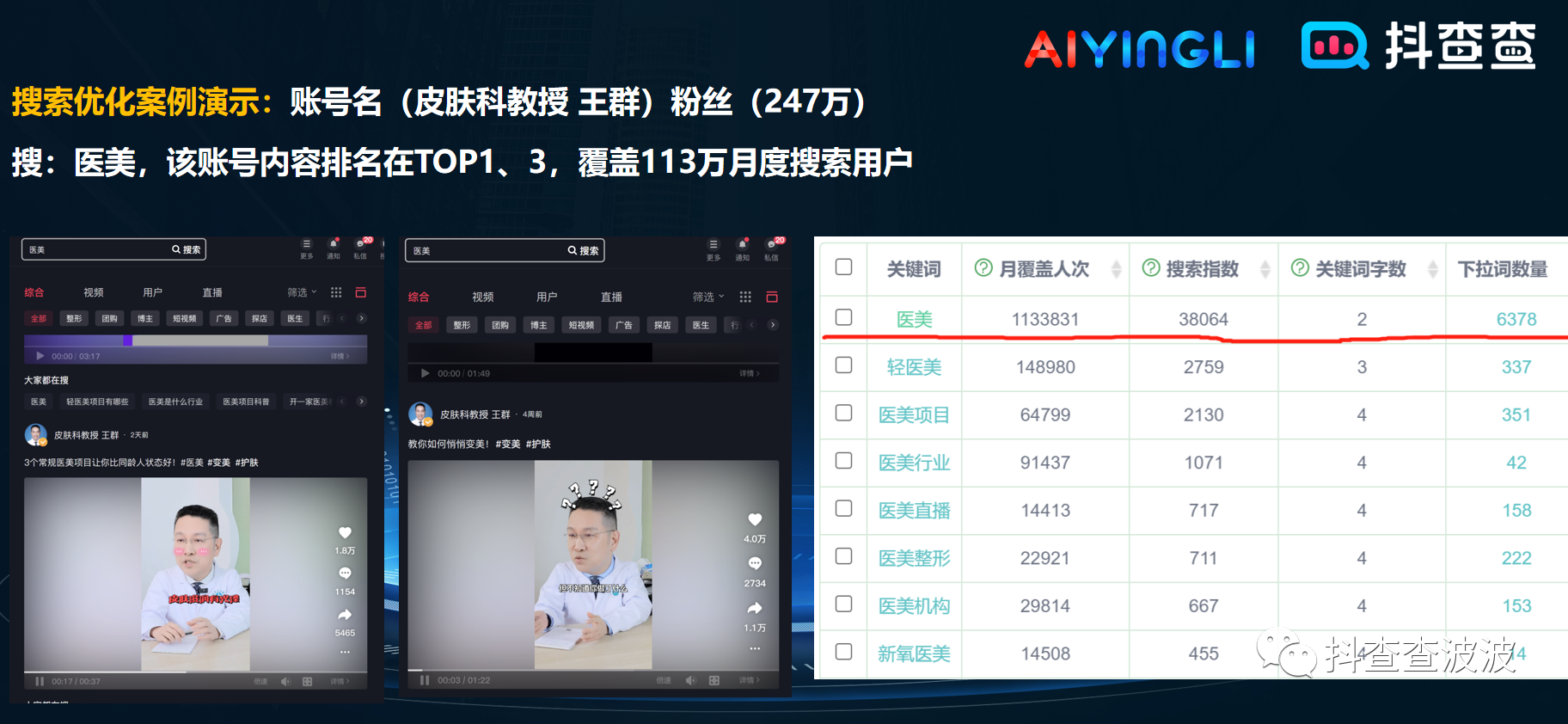Play the 00:00 / 03:17 video
Screen dimensions: 1568x724
(40, 356)
